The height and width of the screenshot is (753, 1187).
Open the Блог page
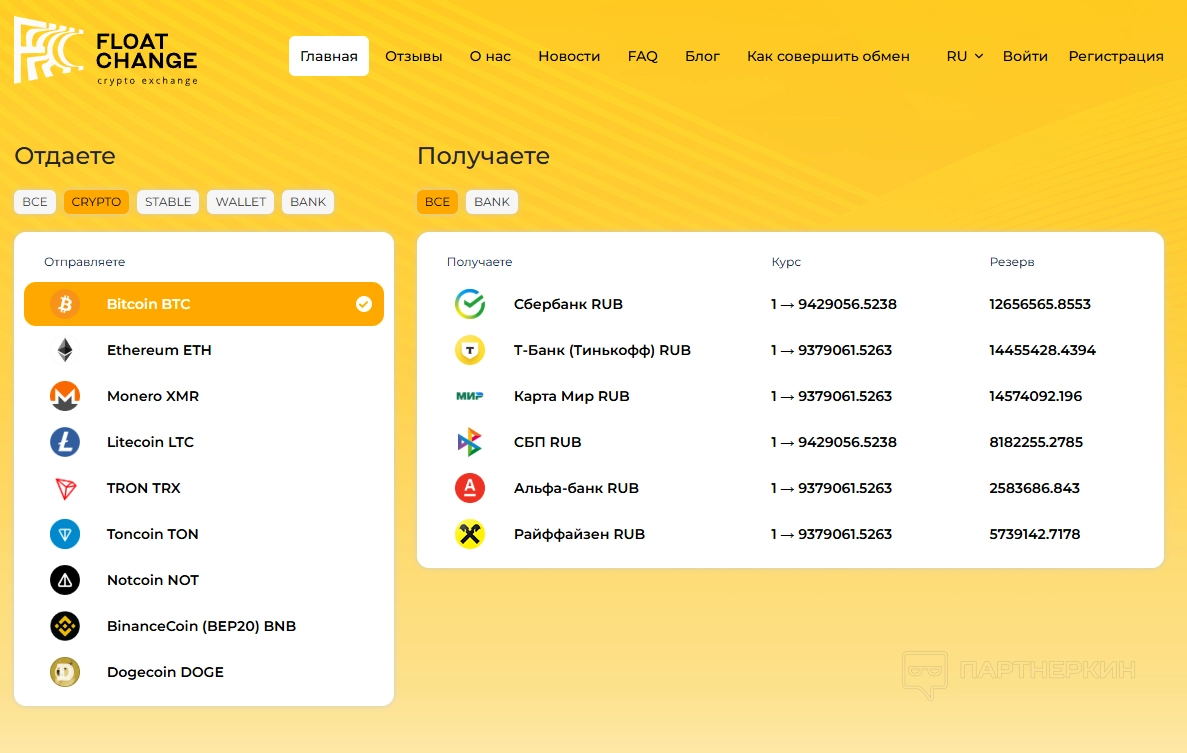pyautogui.click(x=703, y=56)
